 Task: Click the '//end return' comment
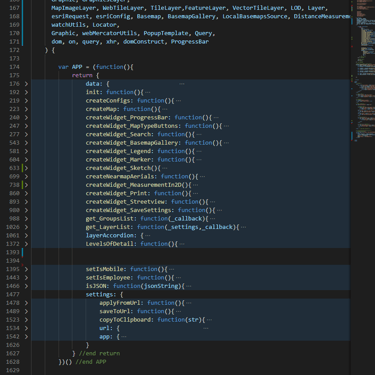[99, 353]
